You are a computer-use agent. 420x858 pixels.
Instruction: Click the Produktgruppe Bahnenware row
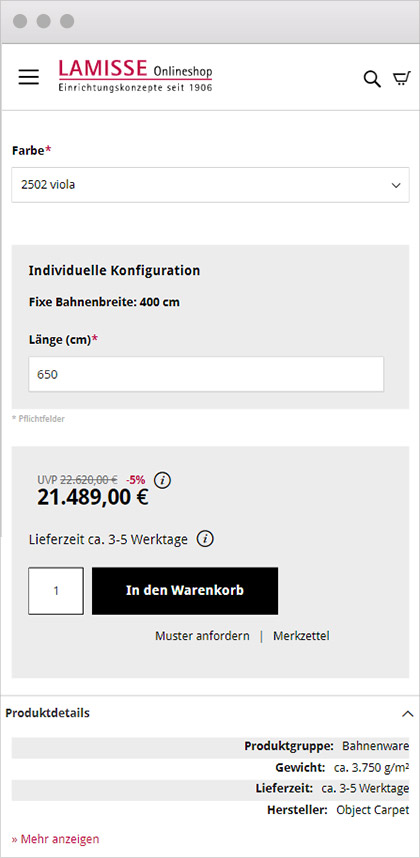tap(210, 746)
